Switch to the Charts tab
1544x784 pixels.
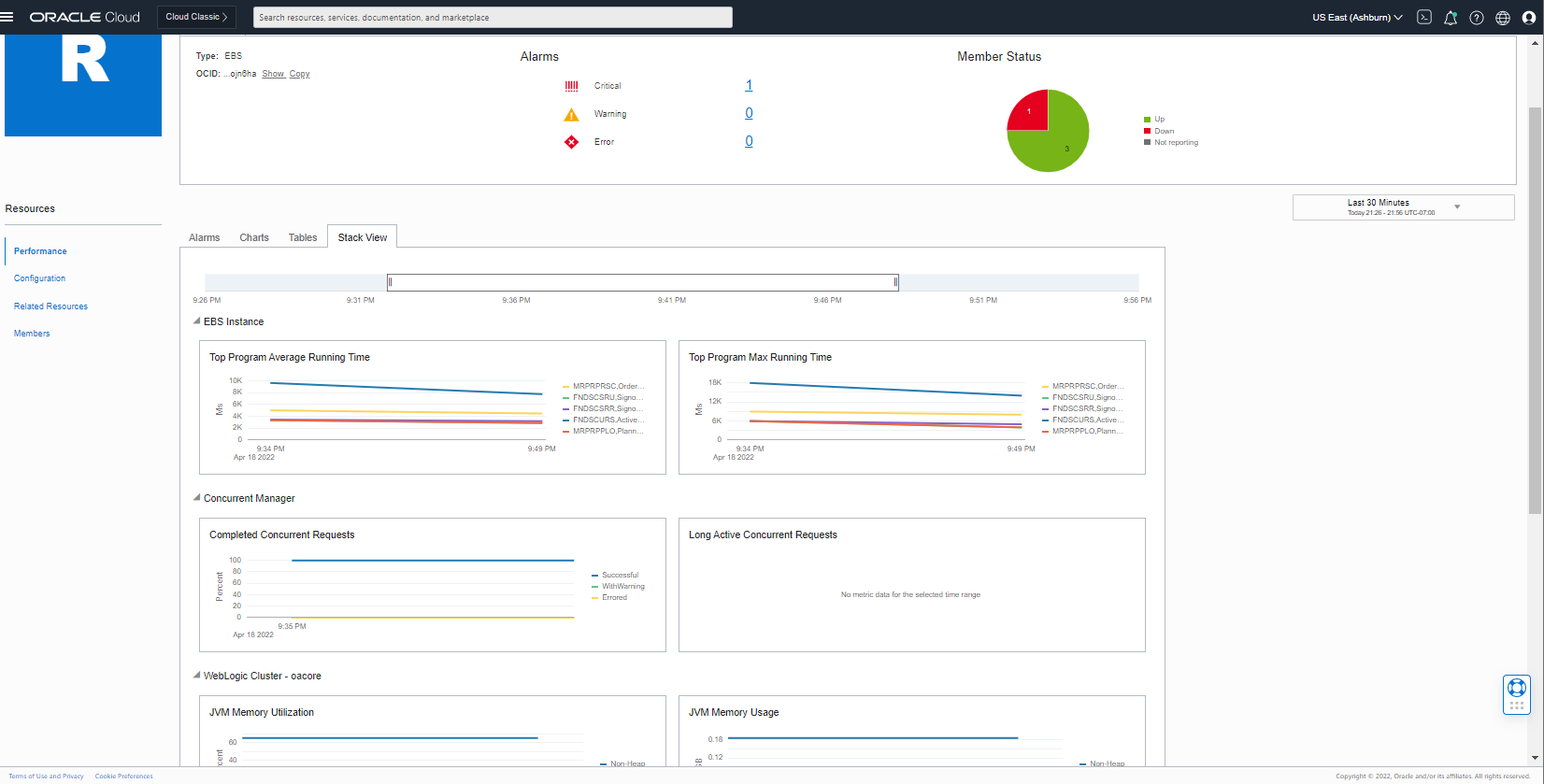(x=253, y=237)
